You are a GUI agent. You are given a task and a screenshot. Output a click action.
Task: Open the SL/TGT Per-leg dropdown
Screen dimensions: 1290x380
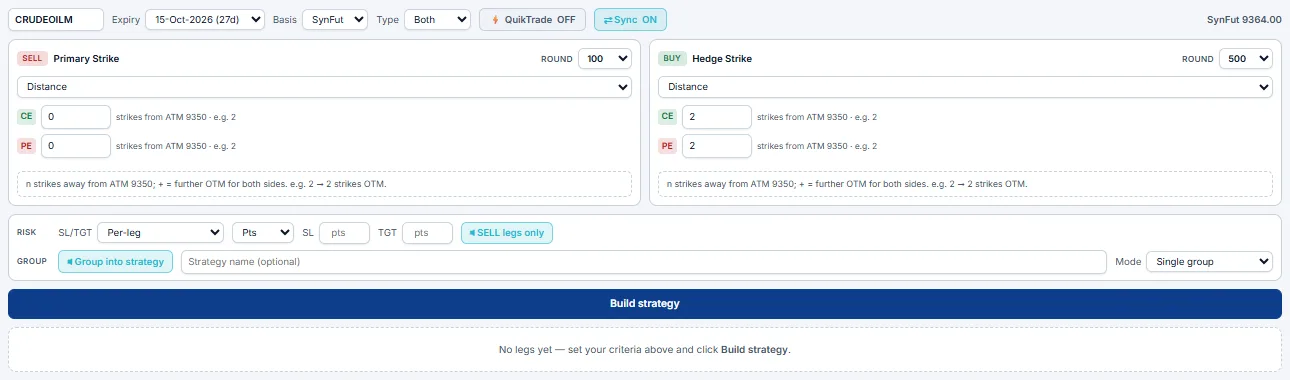[160, 233]
